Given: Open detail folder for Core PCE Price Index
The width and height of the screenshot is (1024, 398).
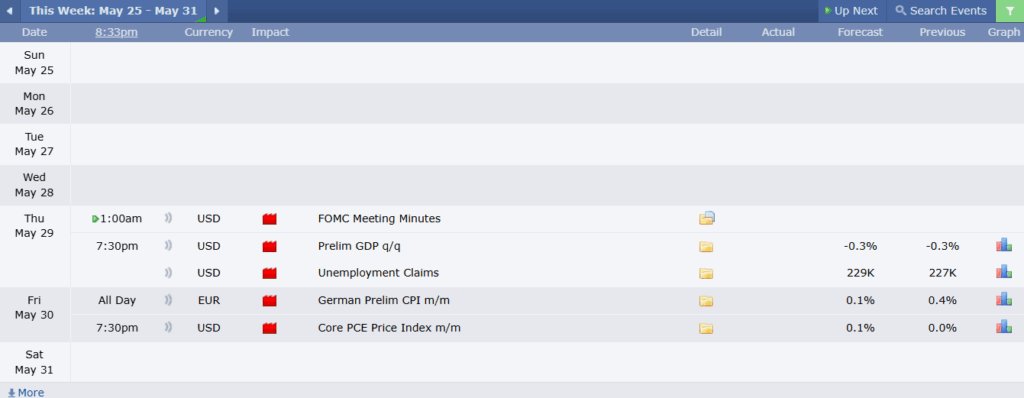Looking at the screenshot, I should tap(706, 328).
